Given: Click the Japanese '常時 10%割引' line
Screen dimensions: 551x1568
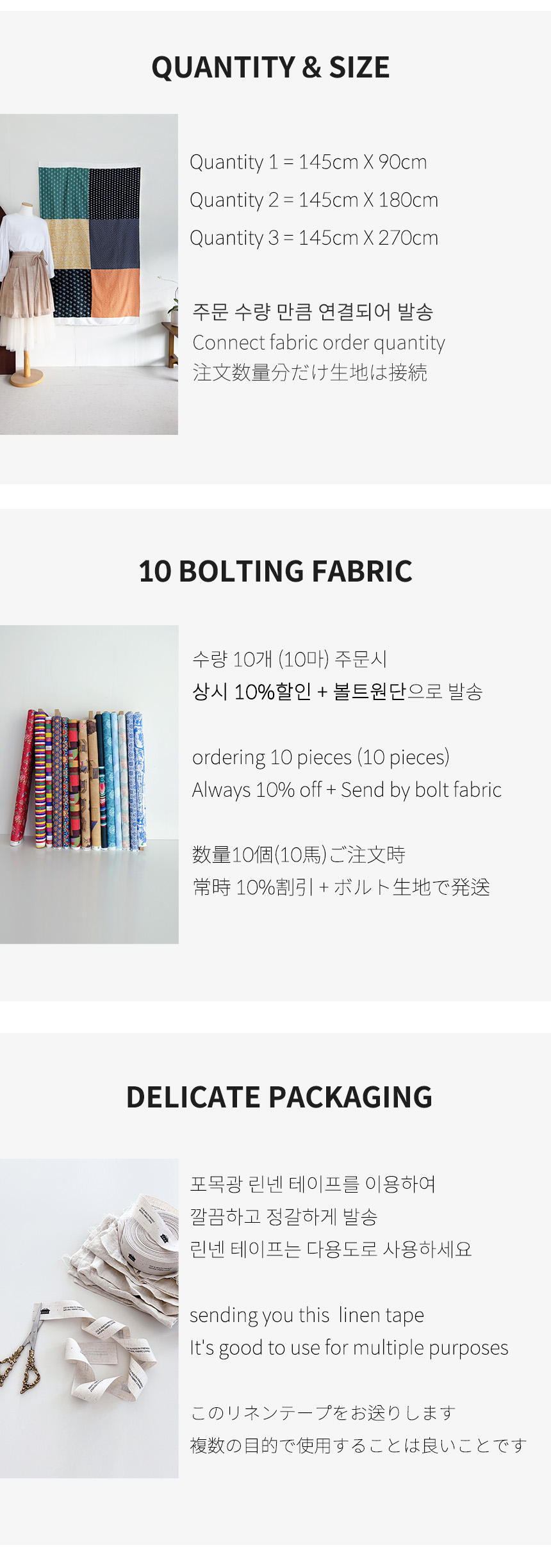Looking at the screenshot, I should [341, 887].
